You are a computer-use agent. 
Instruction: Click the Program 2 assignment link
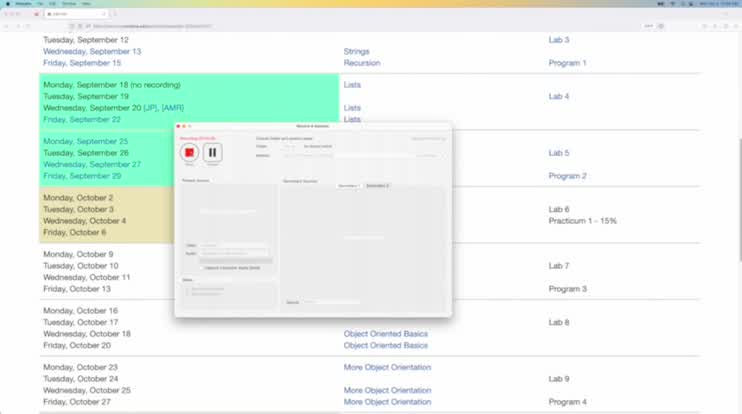(x=567, y=176)
